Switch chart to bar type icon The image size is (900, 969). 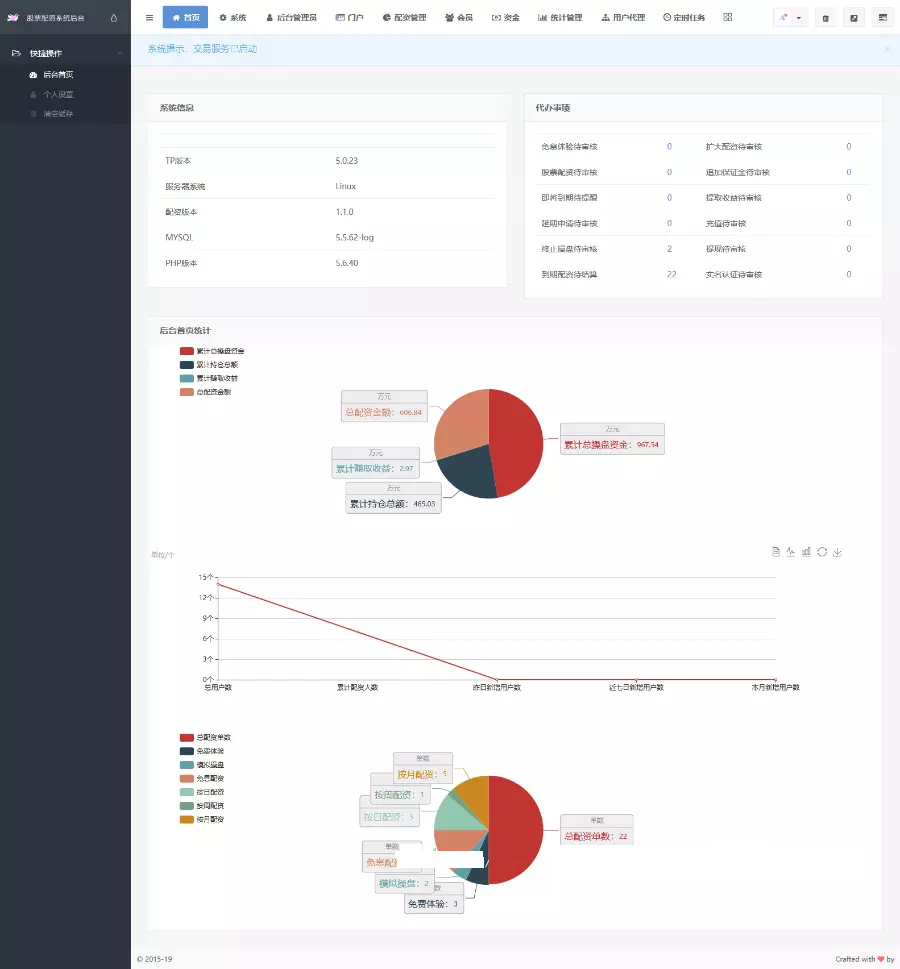(806, 551)
